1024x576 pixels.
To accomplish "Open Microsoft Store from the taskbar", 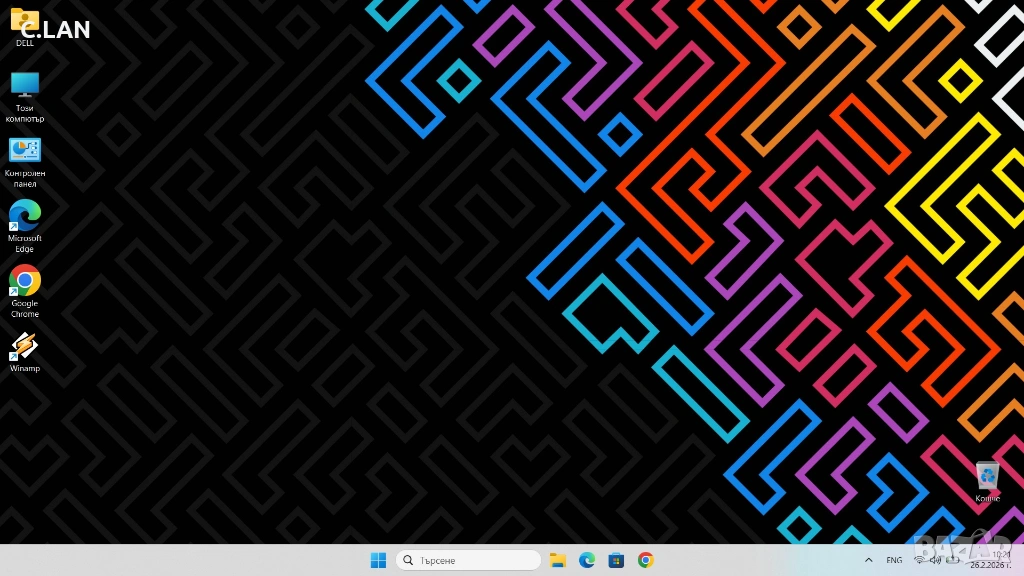I will [x=616, y=560].
